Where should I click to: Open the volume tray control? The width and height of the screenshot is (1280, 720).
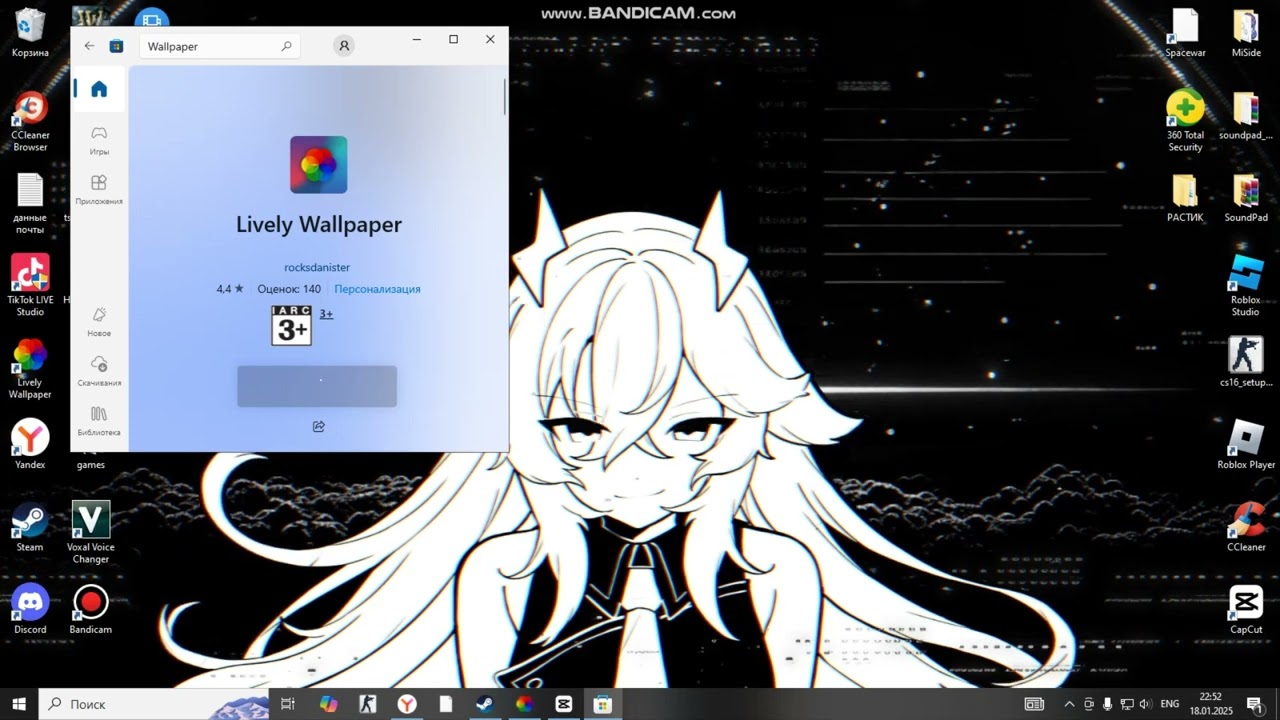(1145, 704)
